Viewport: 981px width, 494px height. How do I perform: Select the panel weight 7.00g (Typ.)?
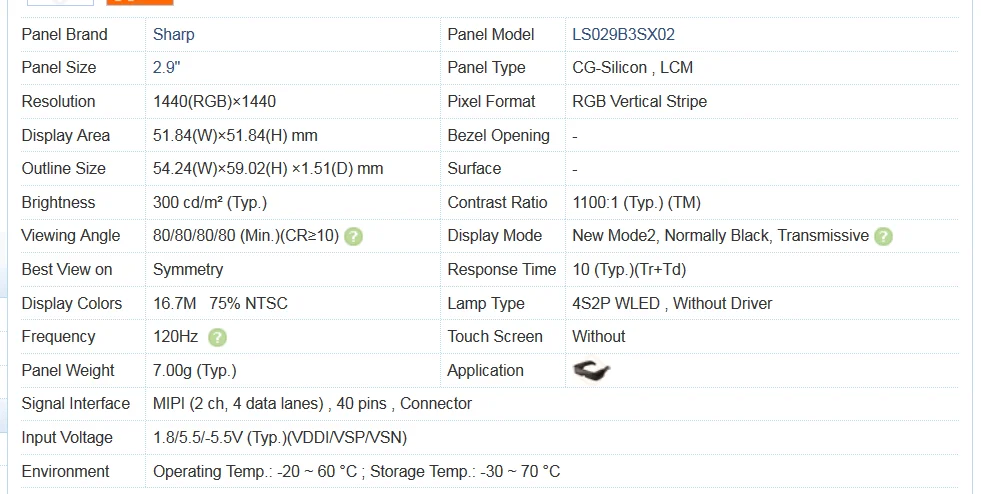[195, 370]
